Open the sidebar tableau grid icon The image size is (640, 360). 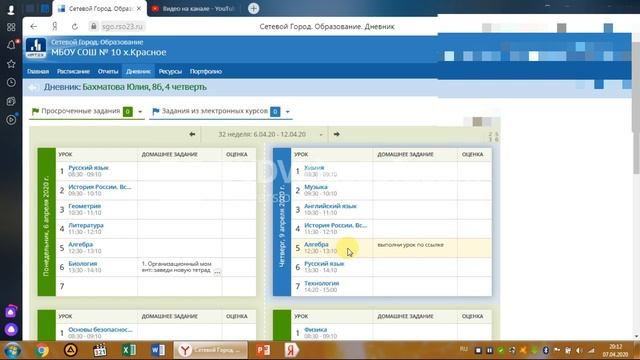(11, 27)
